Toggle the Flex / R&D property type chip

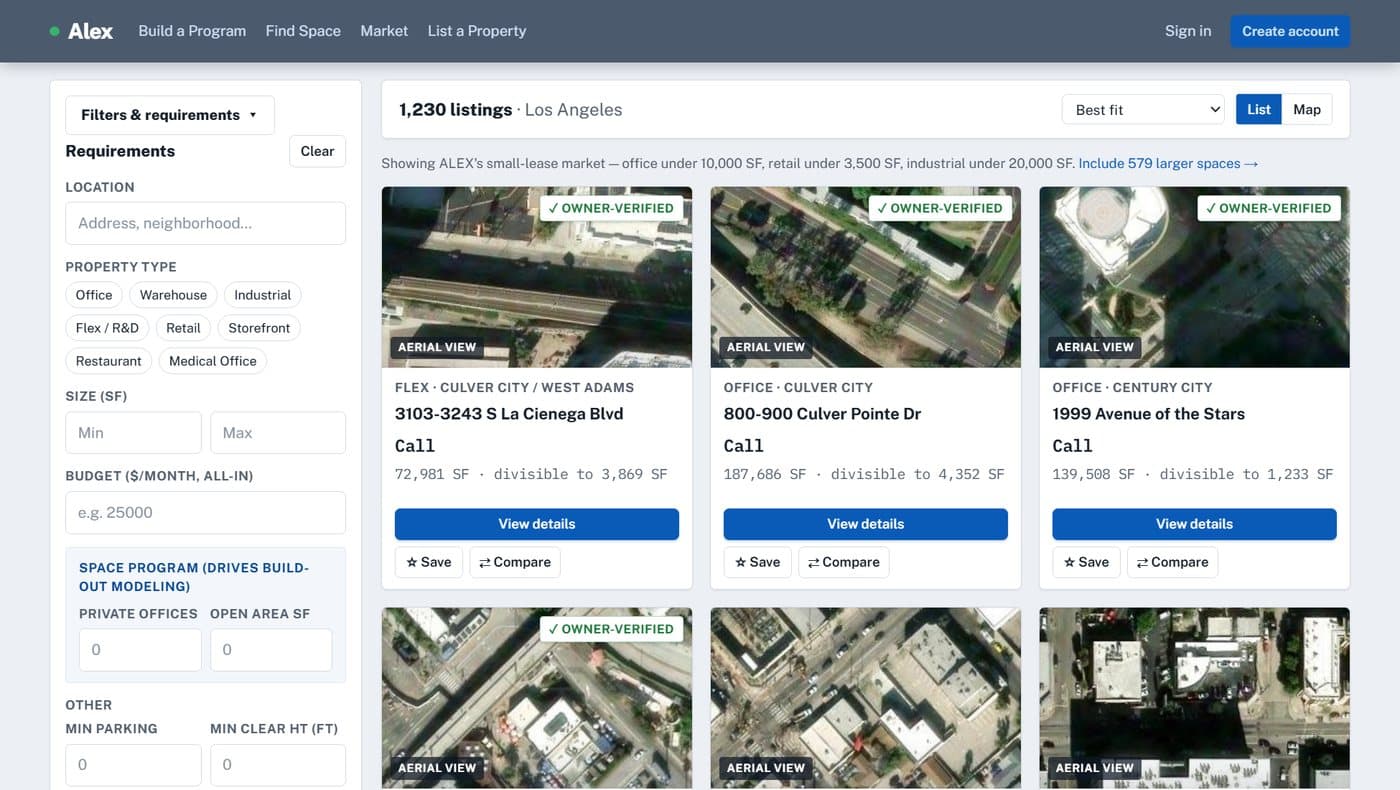point(107,328)
